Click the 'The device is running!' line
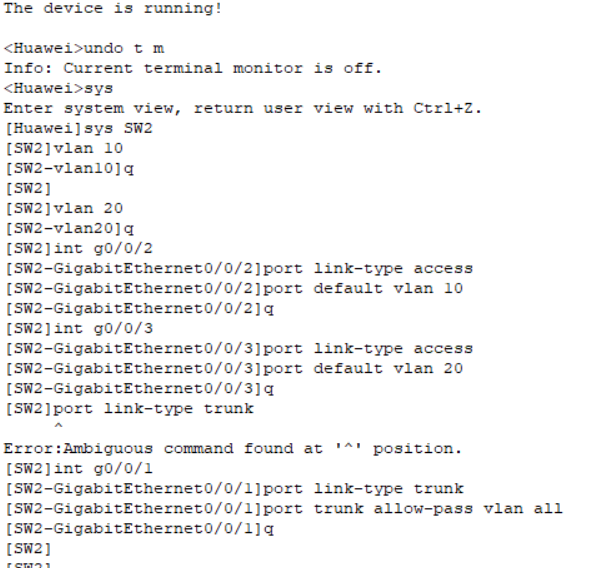 click(x=112, y=9)
